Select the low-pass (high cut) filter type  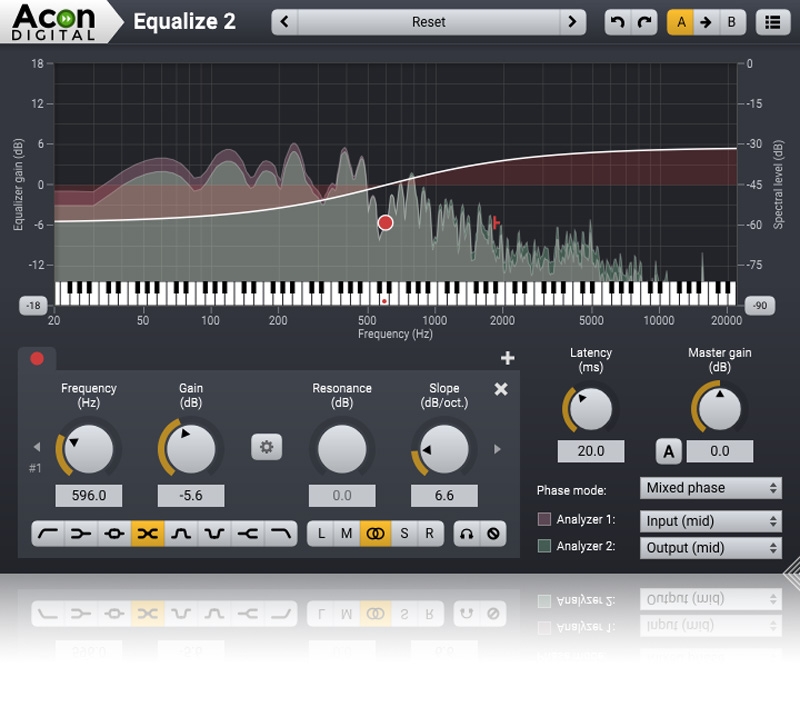tap(280, 534)
